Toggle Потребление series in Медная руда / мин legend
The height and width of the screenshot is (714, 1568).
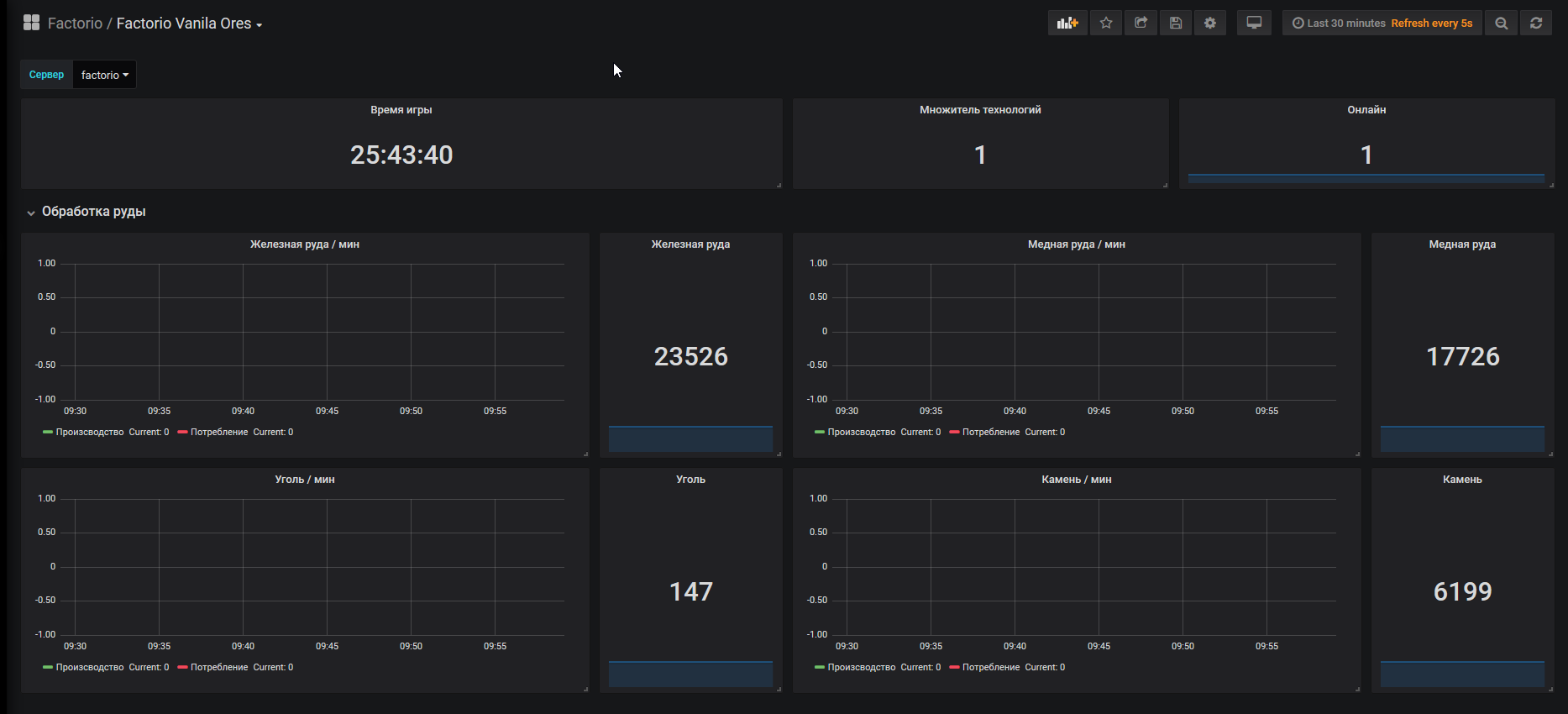coord(991,433)
